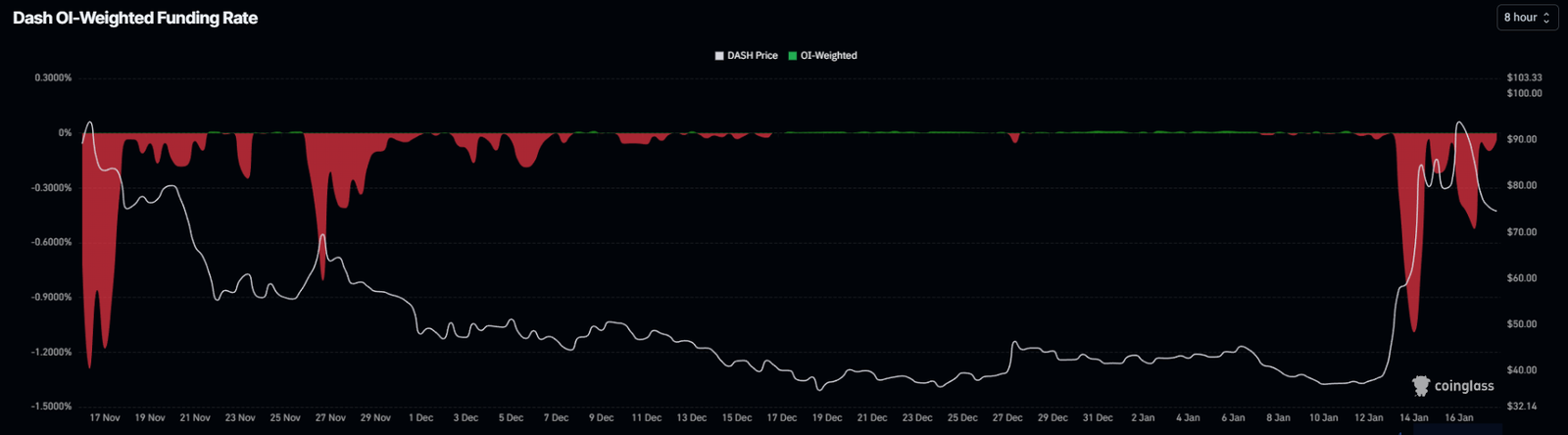Image resolution: width=1568 pixels, height=435 pixels.
Task: Click the Dash OI-Weighted Funding Rate title
Action: [x=135, y=18]
